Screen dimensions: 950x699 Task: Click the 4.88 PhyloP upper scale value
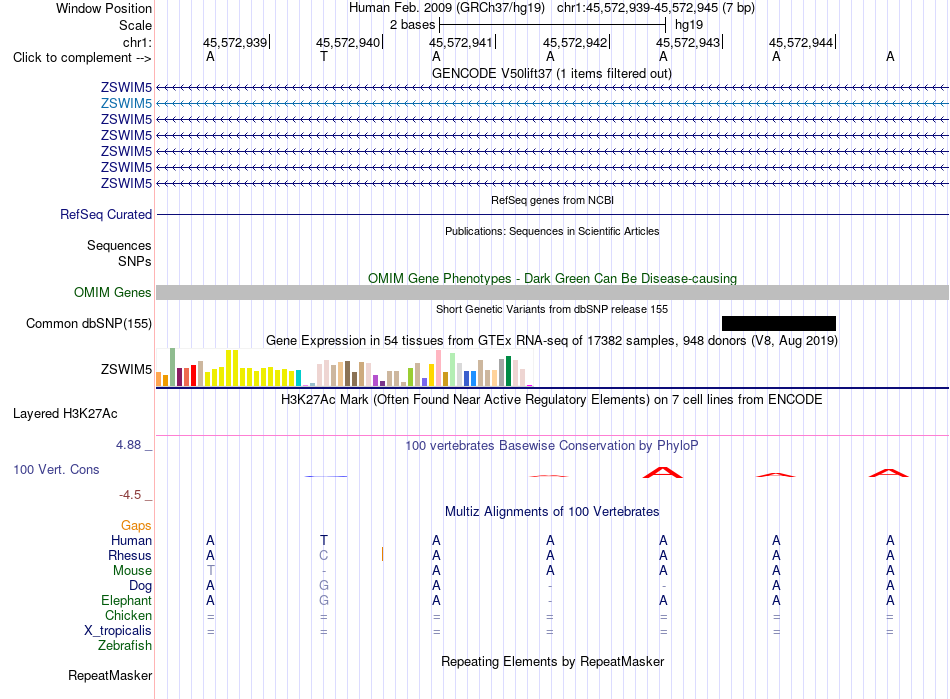point(128,445)
